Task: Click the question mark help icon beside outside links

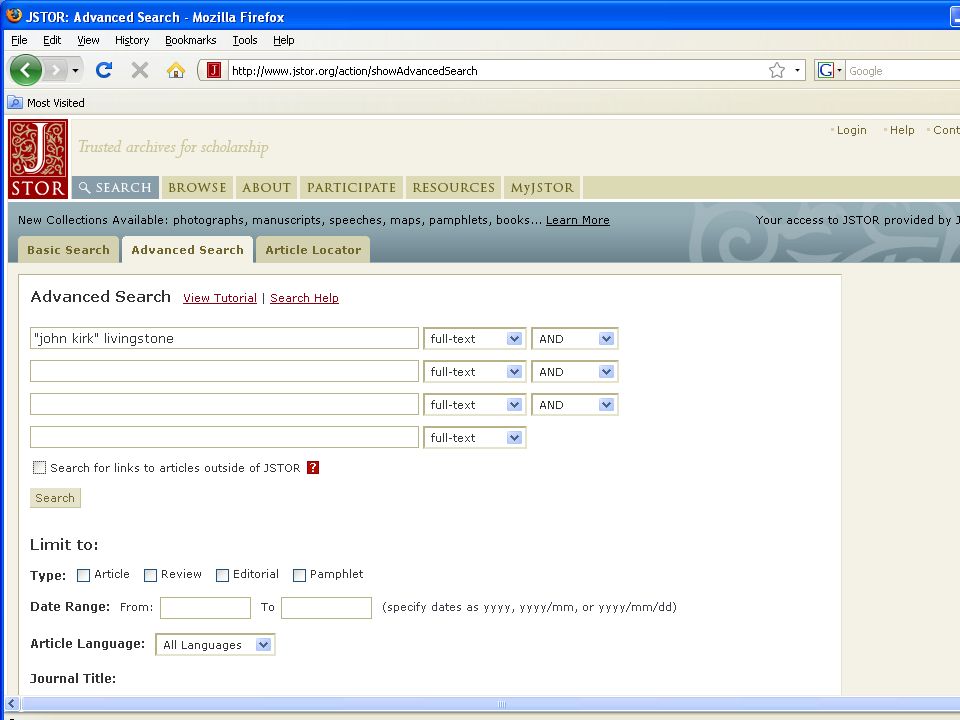Action: [x=313, y=467]
